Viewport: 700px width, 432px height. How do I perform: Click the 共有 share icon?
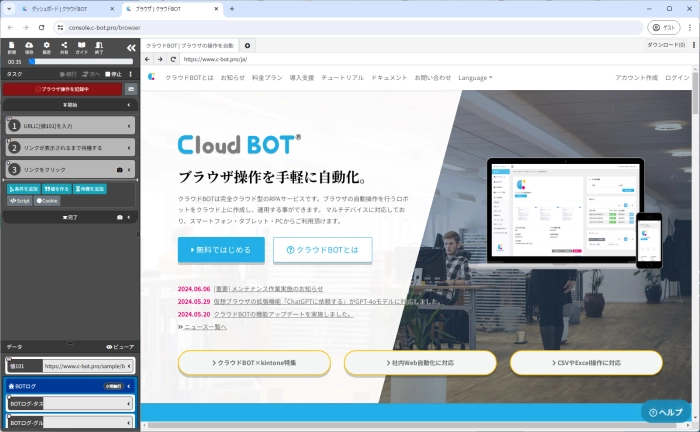point(64,48)
